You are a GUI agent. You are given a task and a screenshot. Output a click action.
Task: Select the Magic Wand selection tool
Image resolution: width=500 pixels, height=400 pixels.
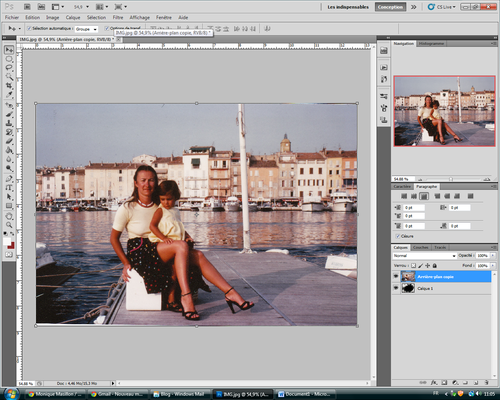tap(9, 77)
